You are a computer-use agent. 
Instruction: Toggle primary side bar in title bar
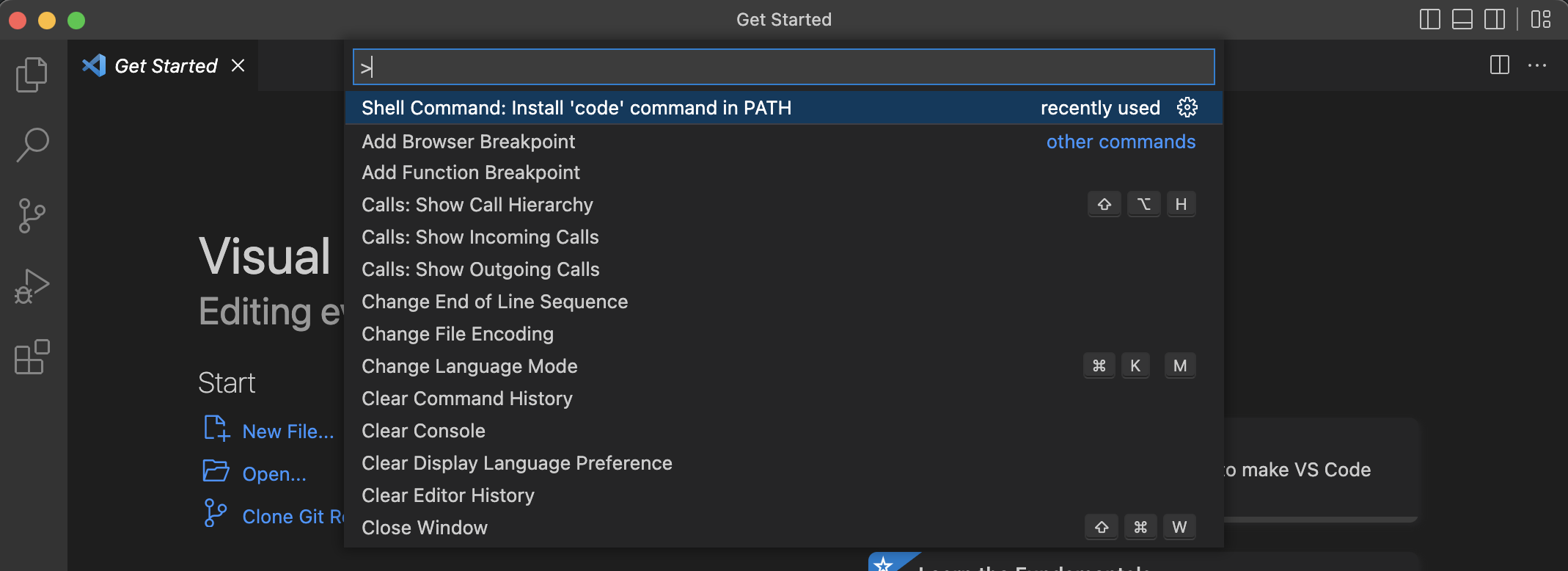[x=1429, y=19]
